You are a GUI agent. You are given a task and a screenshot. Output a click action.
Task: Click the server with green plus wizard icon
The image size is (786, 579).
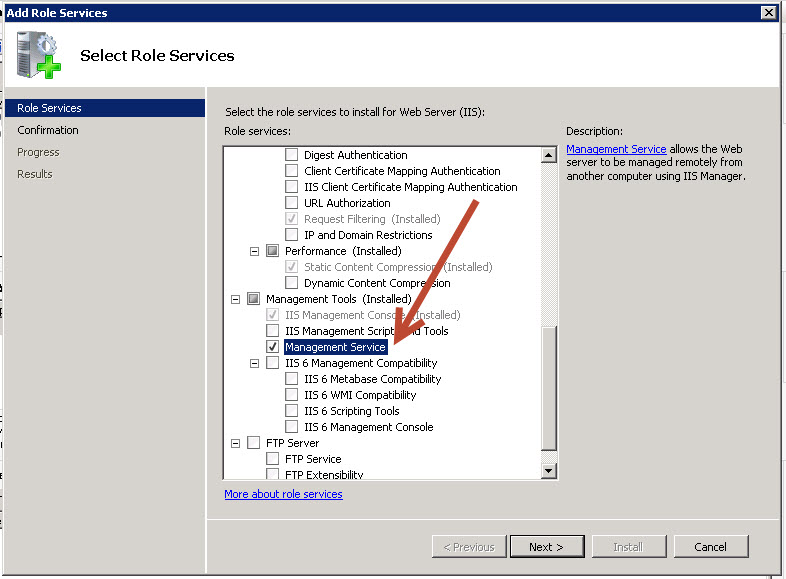[39, 55]
